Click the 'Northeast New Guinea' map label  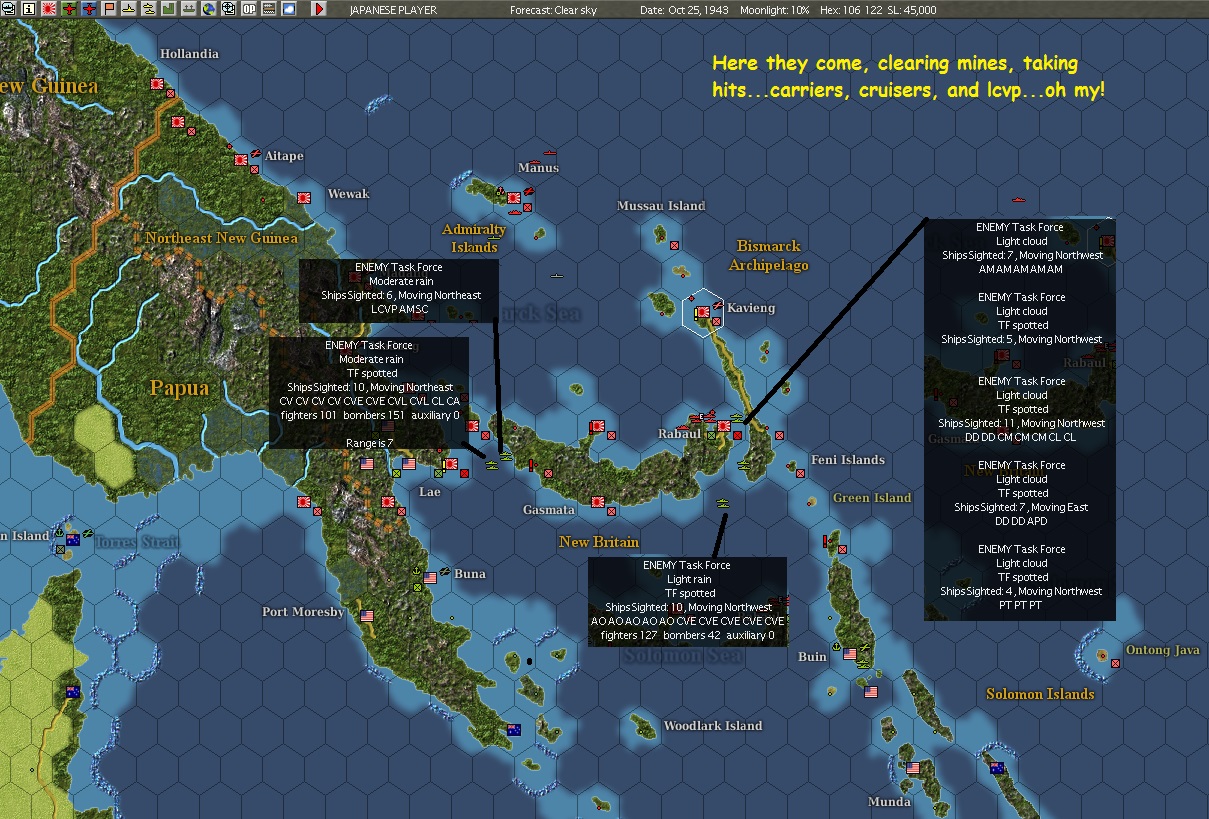coord(222,238)
